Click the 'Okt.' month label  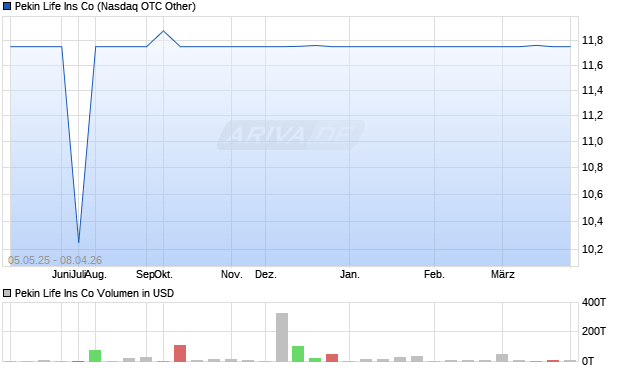[x=164, y=274]
